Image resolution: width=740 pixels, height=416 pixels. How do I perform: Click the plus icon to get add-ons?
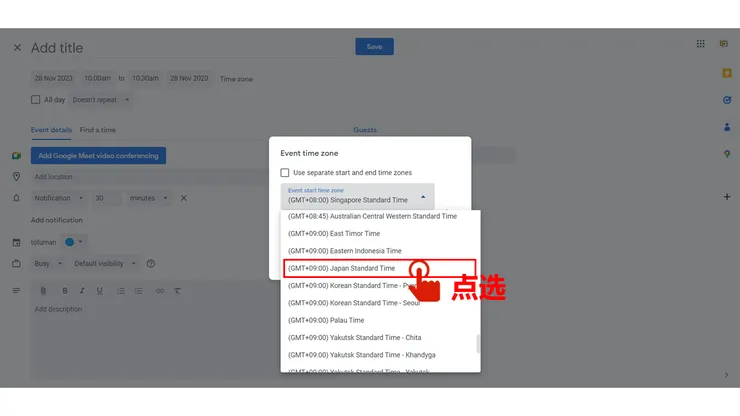pos(727,196)
